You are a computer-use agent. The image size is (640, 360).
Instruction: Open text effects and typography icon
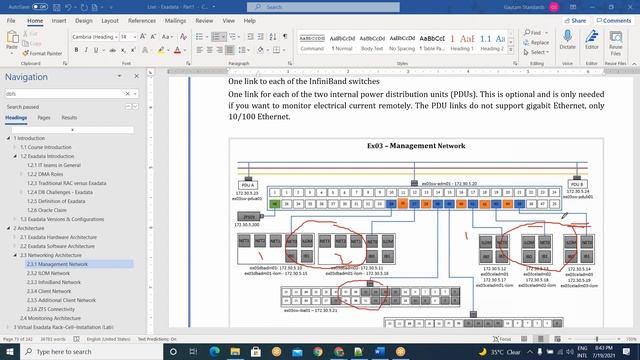[x=145, y=50]
